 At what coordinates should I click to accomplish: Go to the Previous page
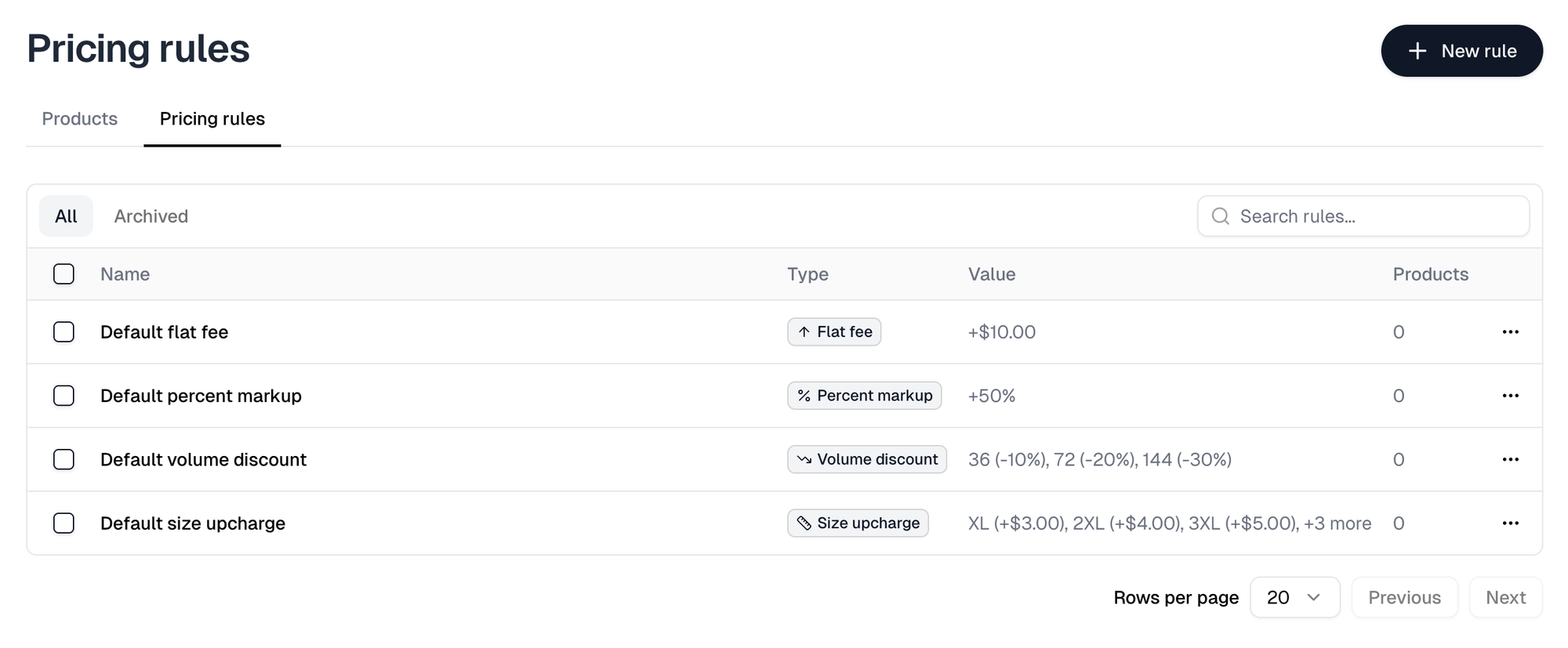1404,598
